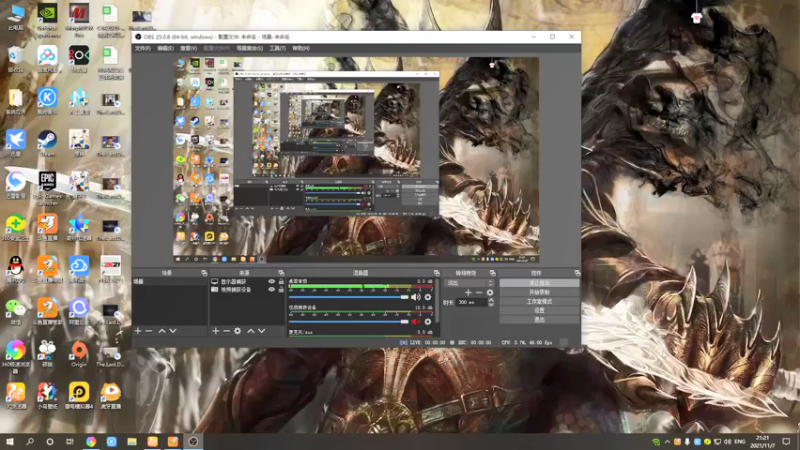Hide the 显示器捕获 source using its eye icon
Screen dimensions: 800x450
point(271,282)
